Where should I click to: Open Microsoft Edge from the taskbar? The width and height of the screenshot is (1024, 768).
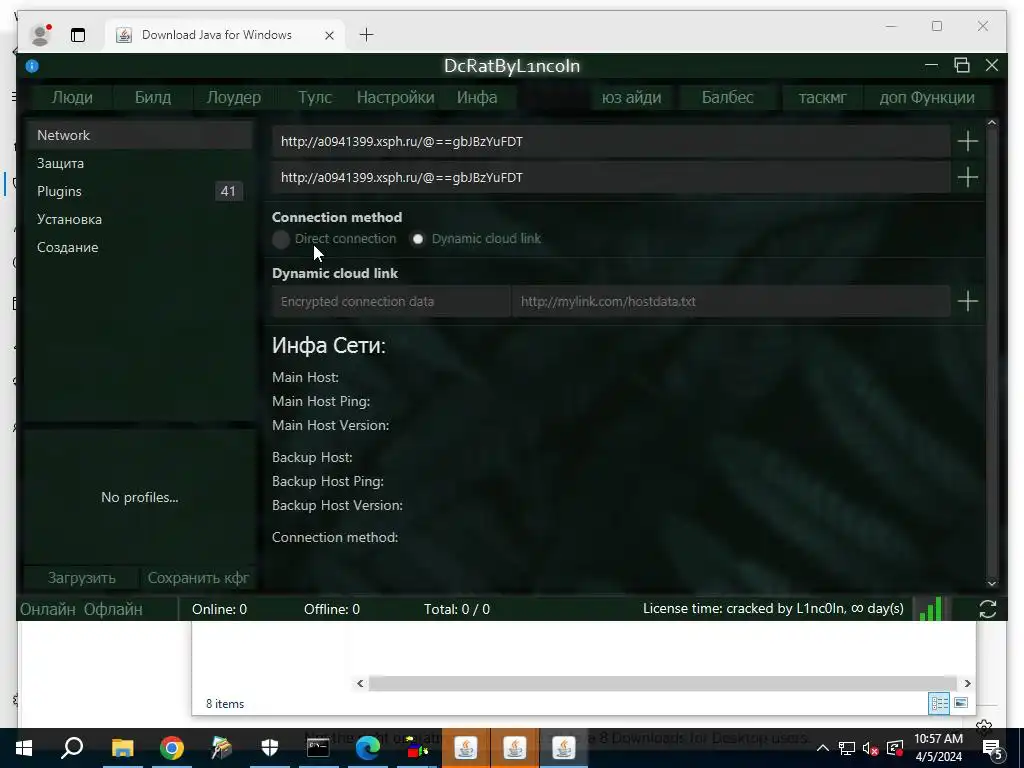368,748
